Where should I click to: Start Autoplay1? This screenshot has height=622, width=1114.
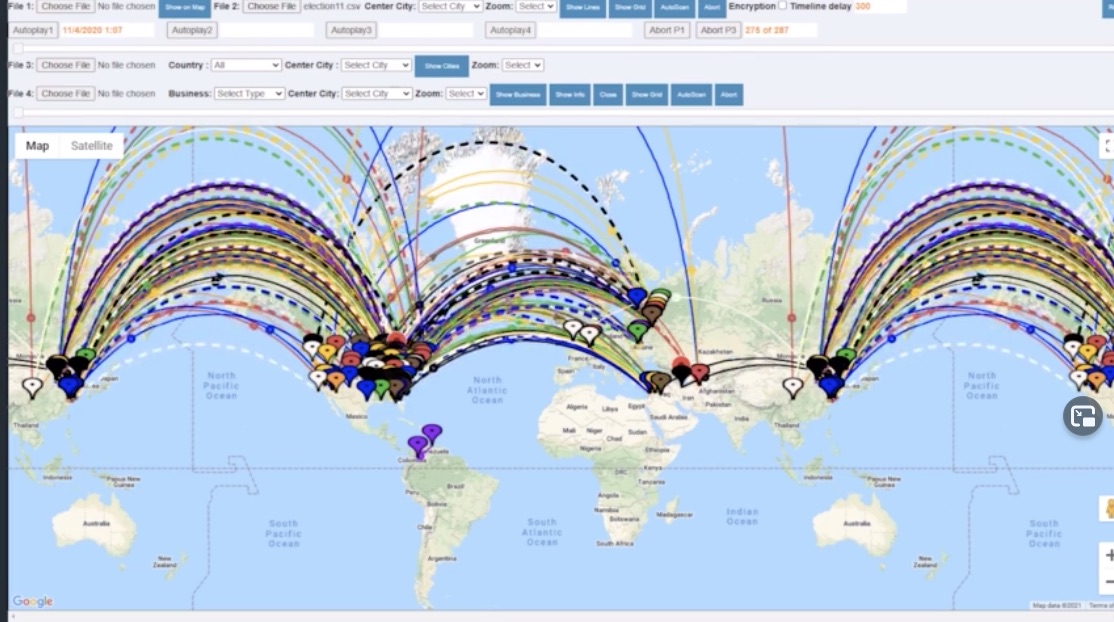point(33,30)
